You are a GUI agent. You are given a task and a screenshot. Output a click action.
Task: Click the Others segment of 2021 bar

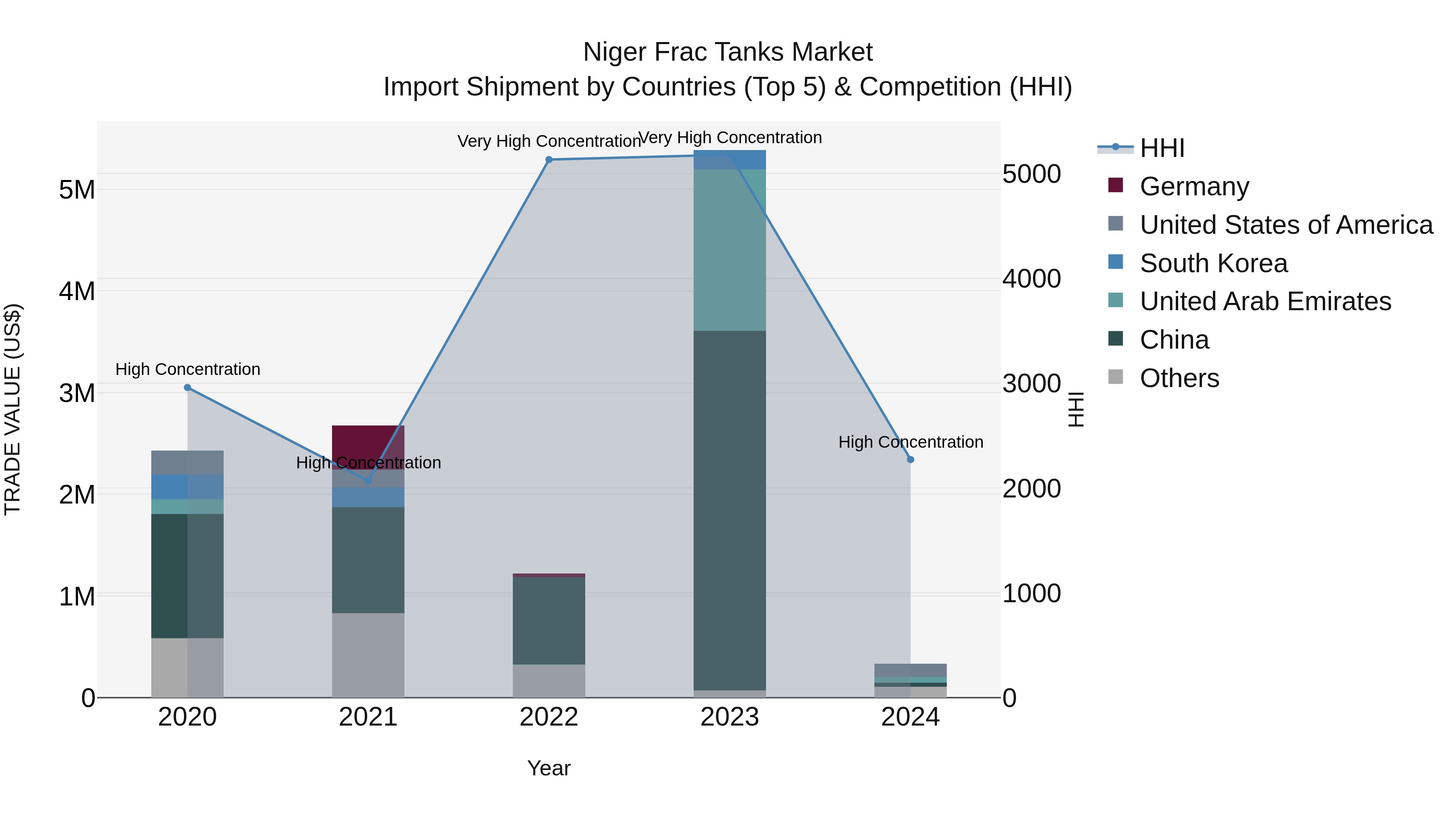point(368,656)
